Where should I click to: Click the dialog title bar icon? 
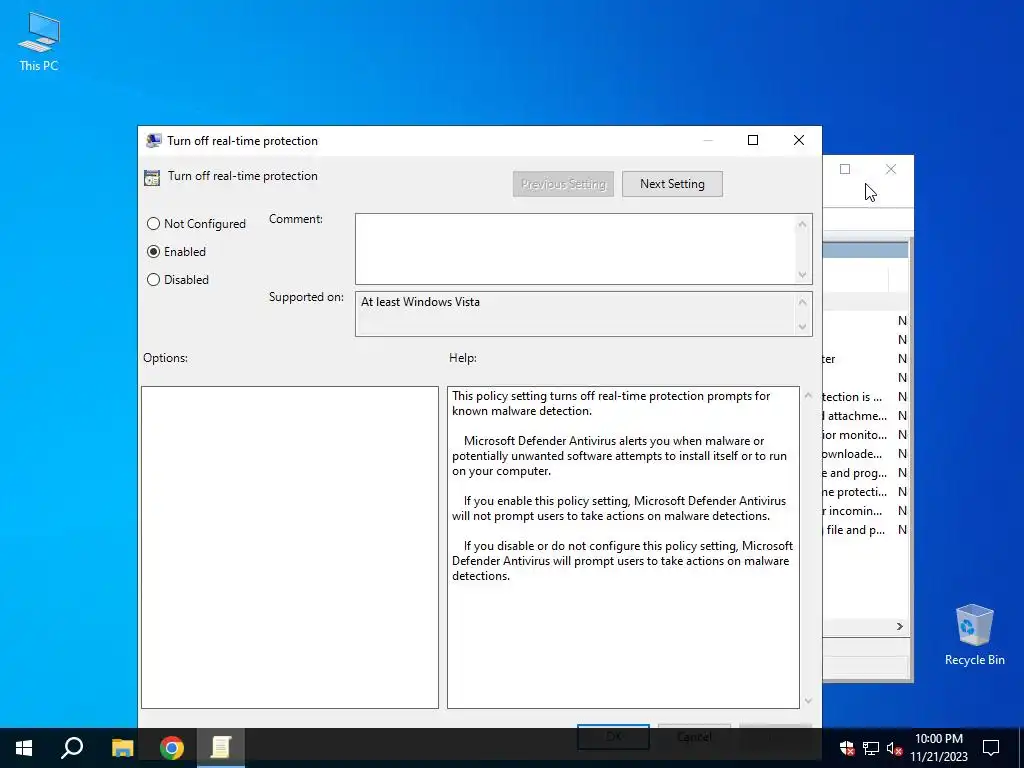[x=153, y=140]
